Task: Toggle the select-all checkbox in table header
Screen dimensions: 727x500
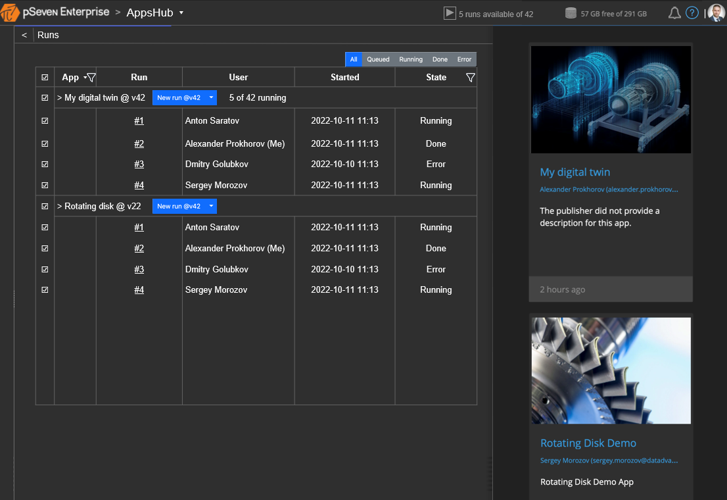Action: pyautogui.click(x=45, y=77)
